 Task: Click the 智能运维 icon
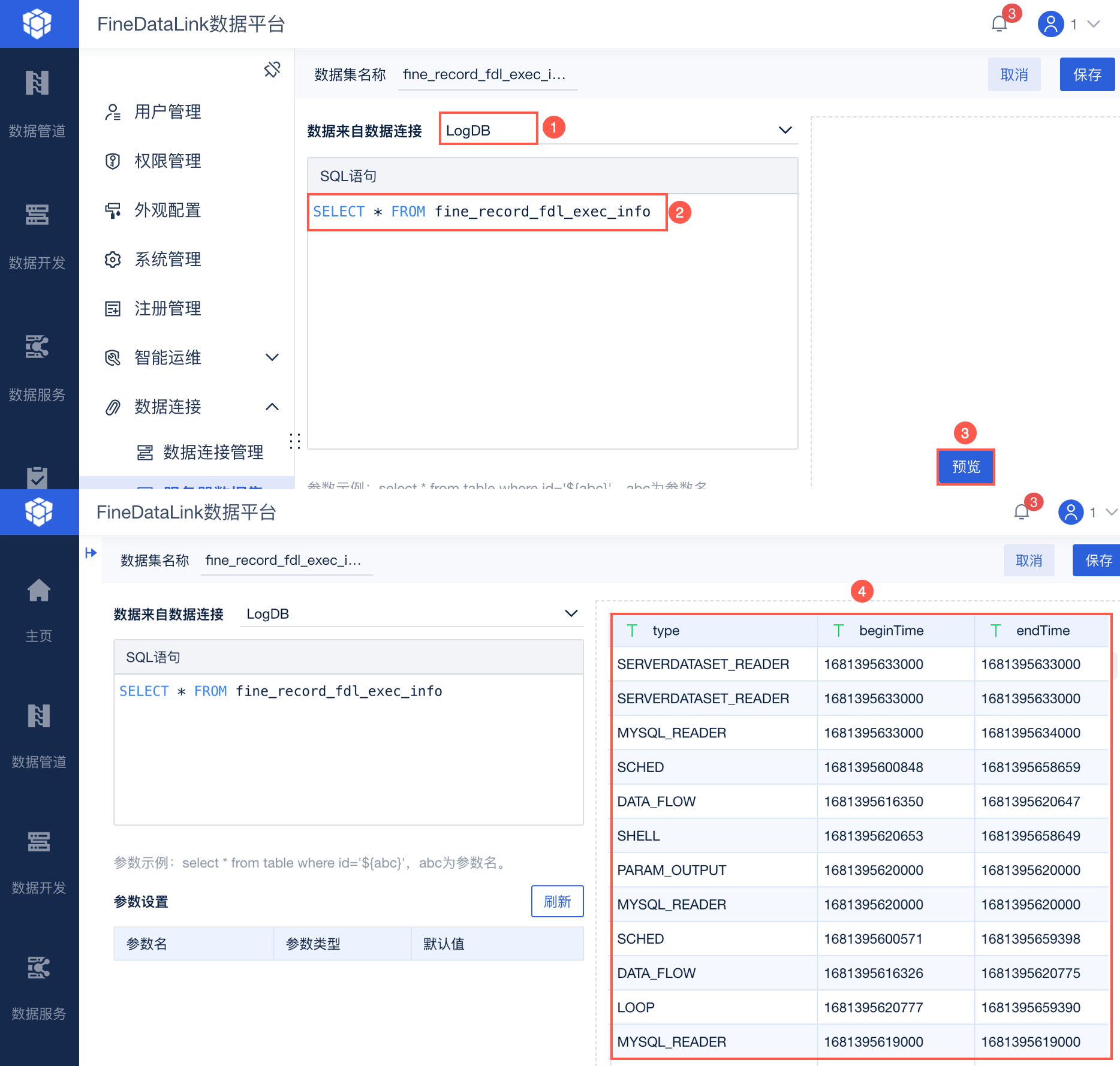click(x=113, y=358)
